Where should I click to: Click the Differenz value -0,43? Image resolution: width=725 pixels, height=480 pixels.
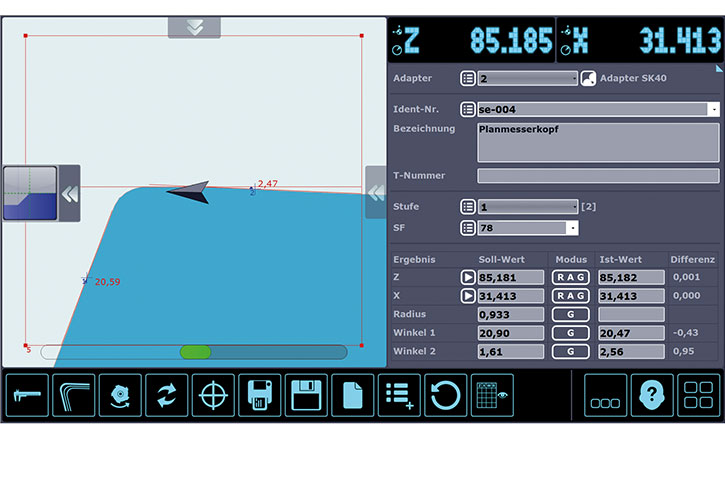[686, 332]
